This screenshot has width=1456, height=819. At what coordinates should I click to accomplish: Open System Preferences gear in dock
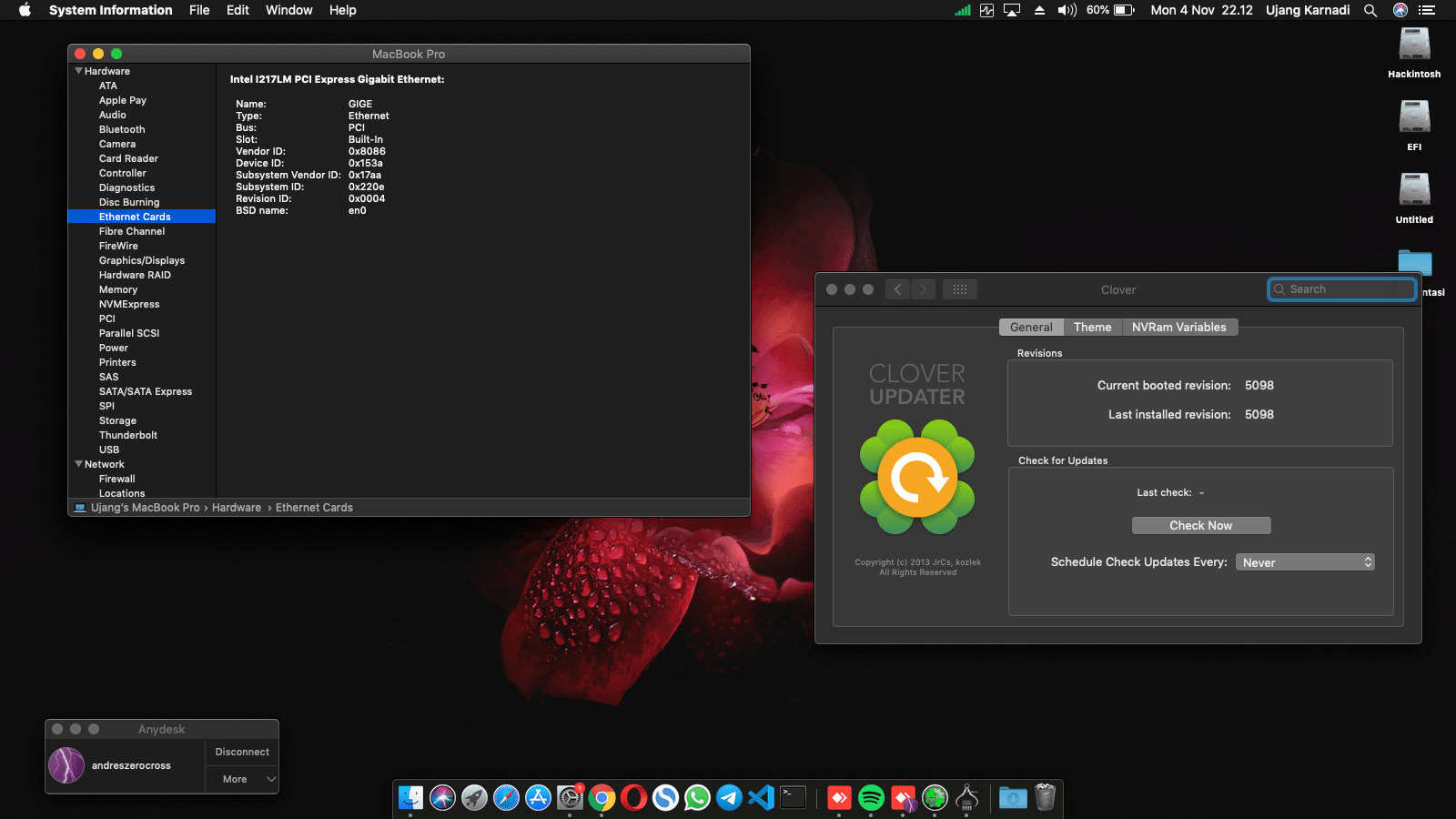click(x=570, y=798)
